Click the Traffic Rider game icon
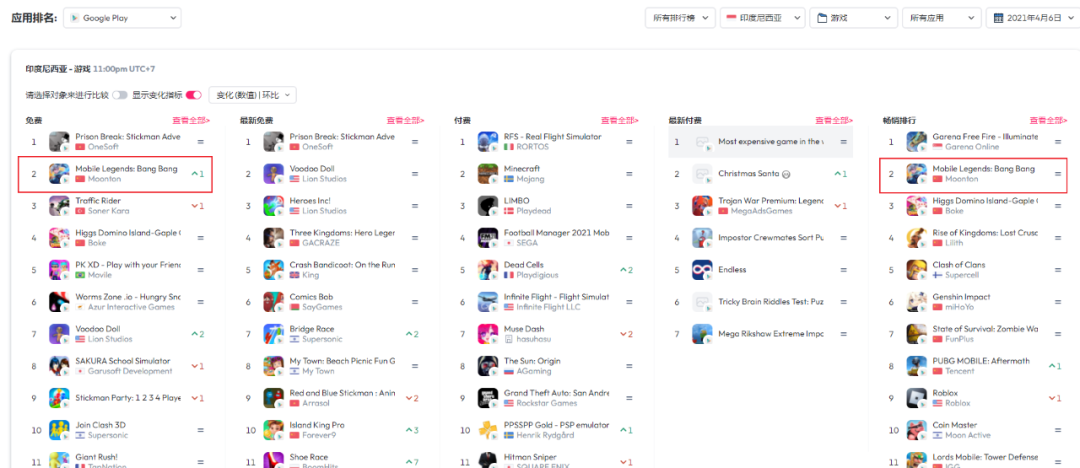 click(59, 205)
